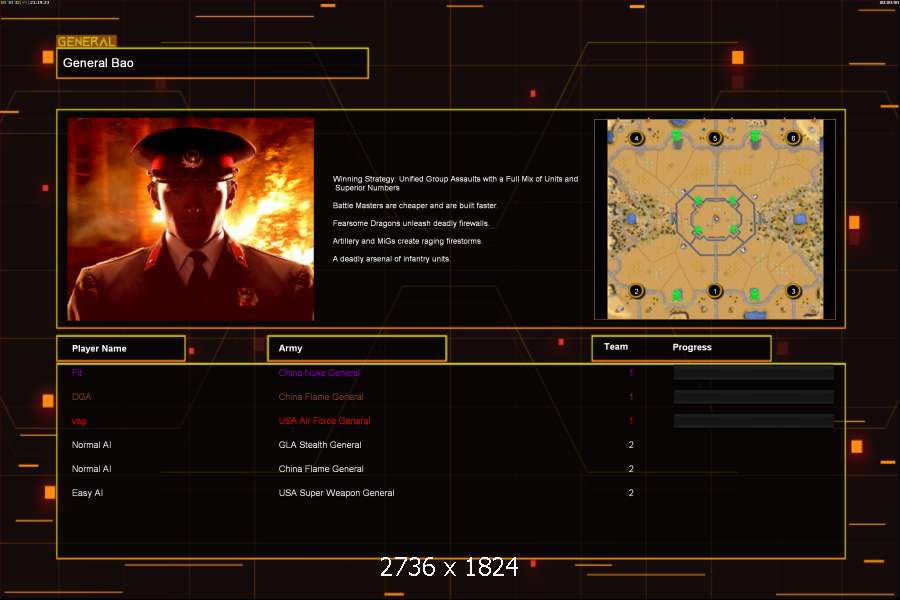The height and width of the screenshot is (600, 900).
Task: Click China Nuke General army text
Action: [319, 373]
